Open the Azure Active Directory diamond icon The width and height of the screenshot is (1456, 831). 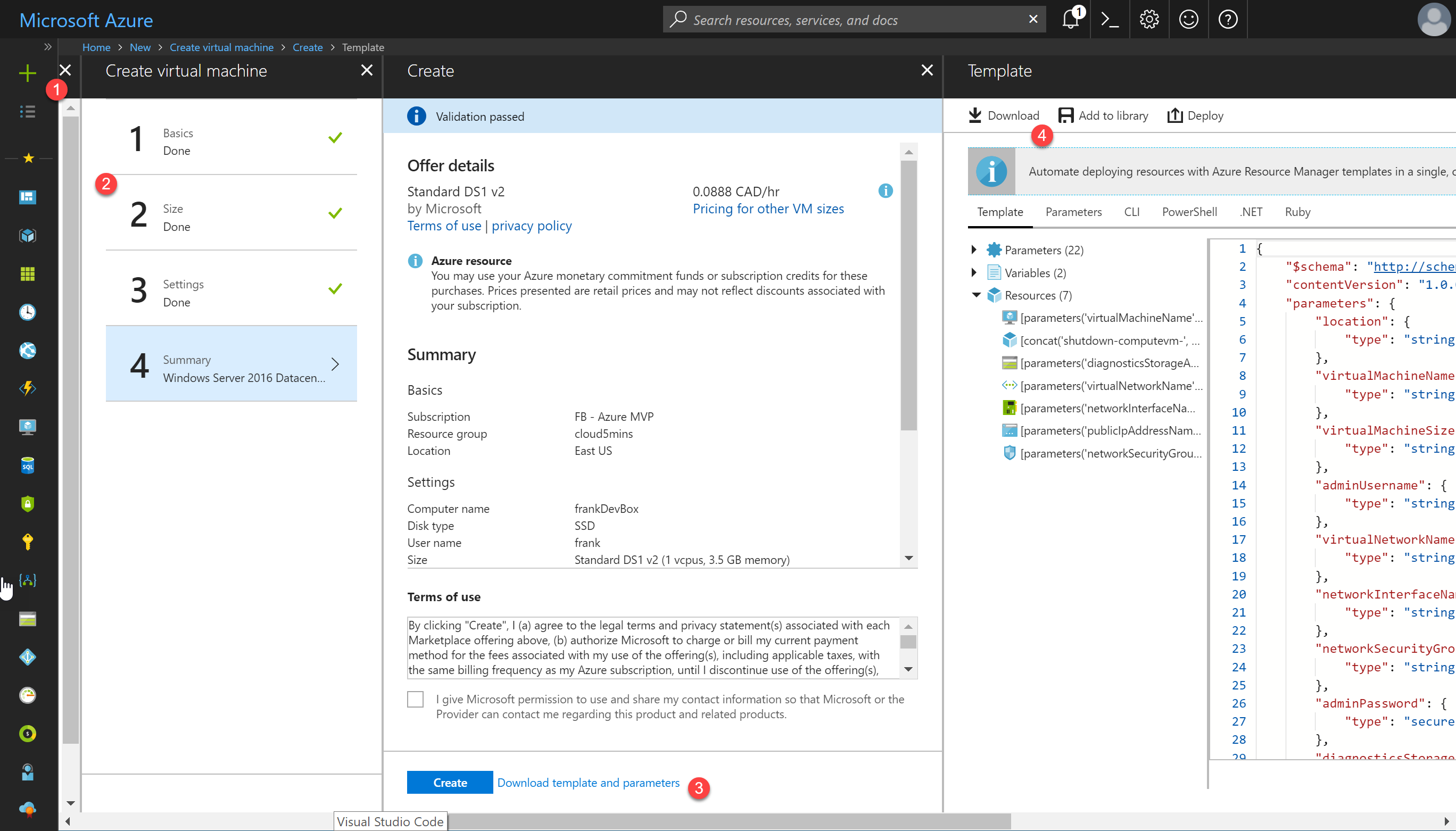click(27, 657)
